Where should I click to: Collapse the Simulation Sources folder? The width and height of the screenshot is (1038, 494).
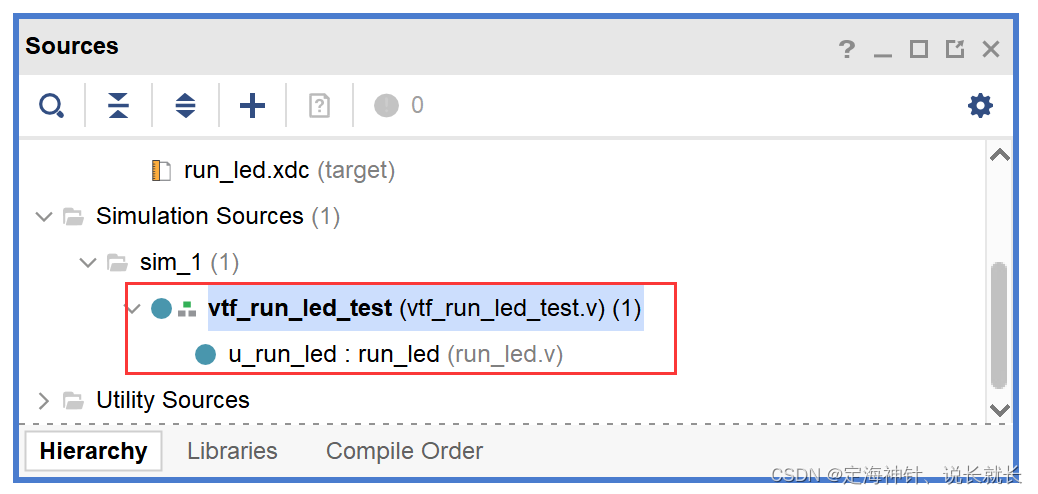click(x=44, y=217)
